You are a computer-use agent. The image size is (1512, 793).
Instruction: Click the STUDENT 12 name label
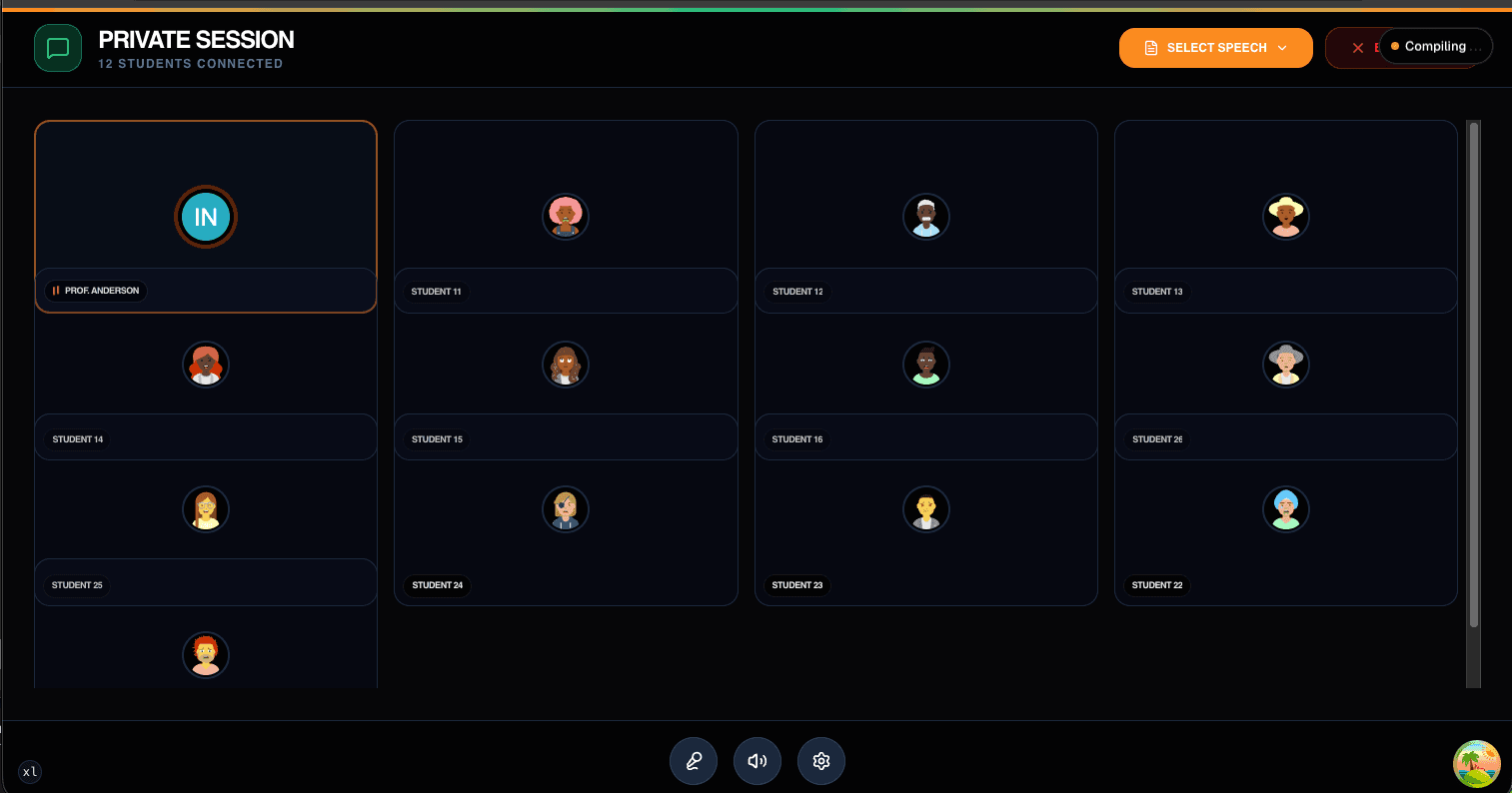tap(797, 292)
